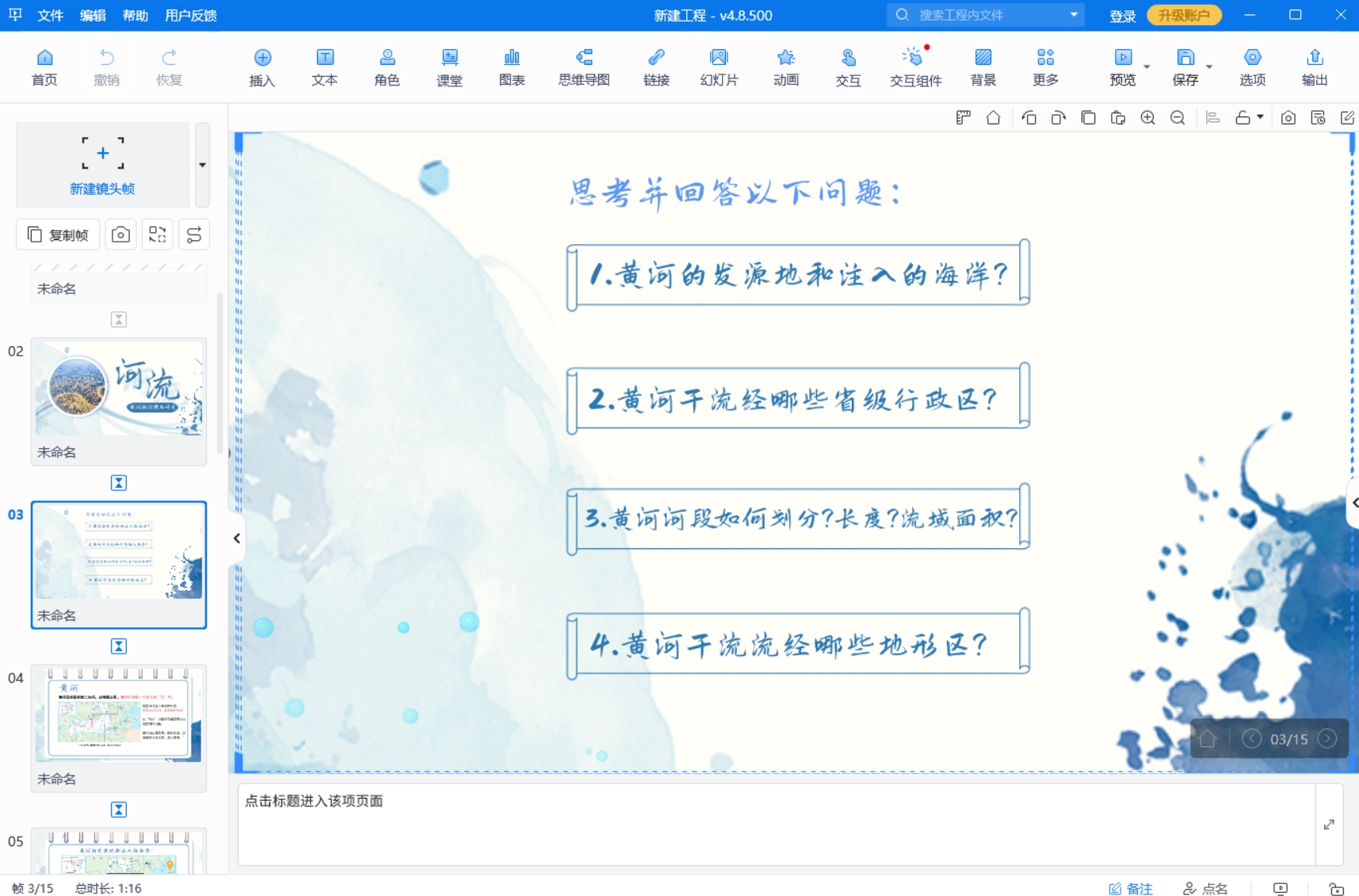Expand the right side panel
Viewport: 1359px width, 896px height.
pos(1354,503)
